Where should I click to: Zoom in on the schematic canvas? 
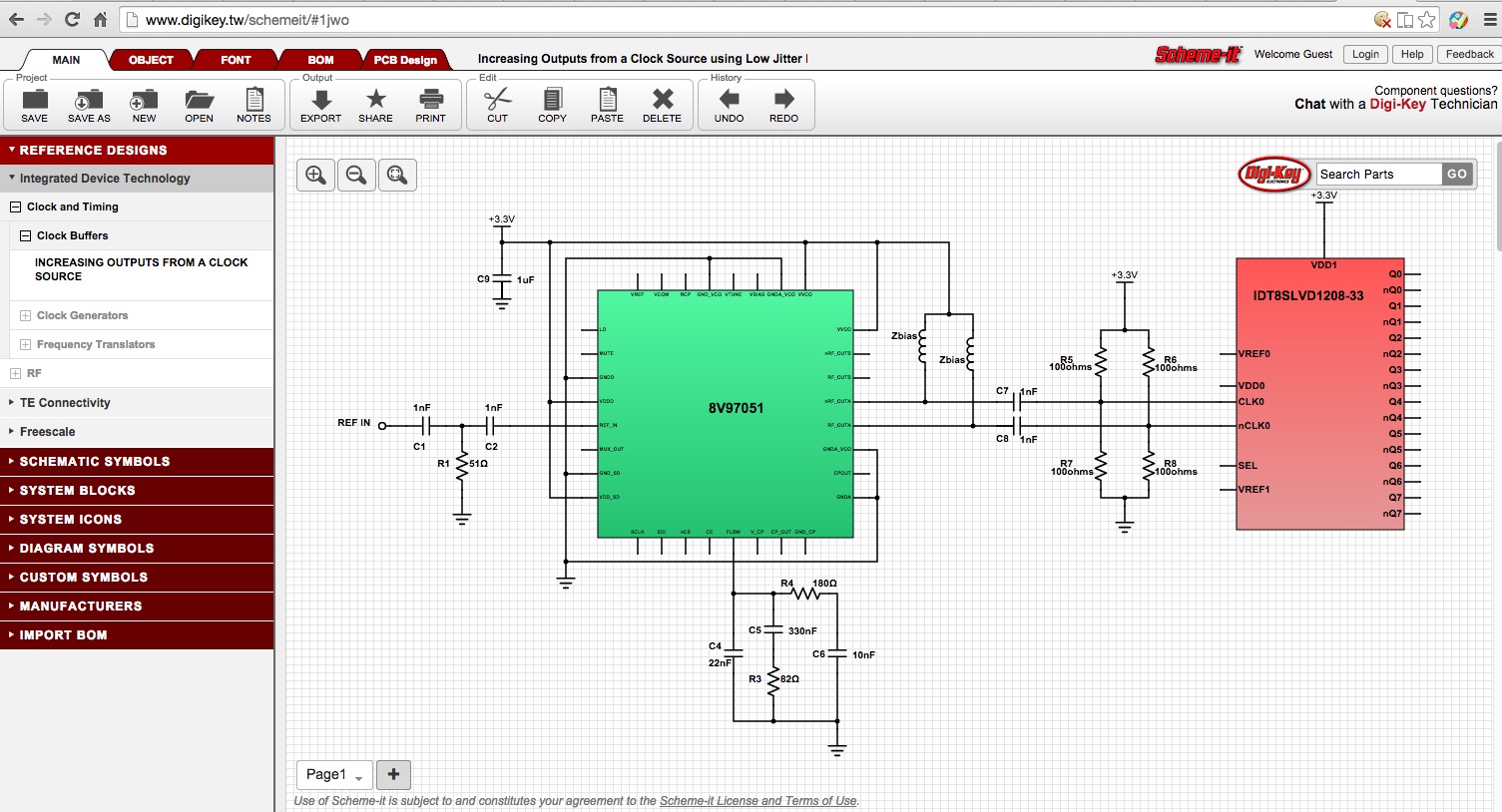[x=316, y=176]
